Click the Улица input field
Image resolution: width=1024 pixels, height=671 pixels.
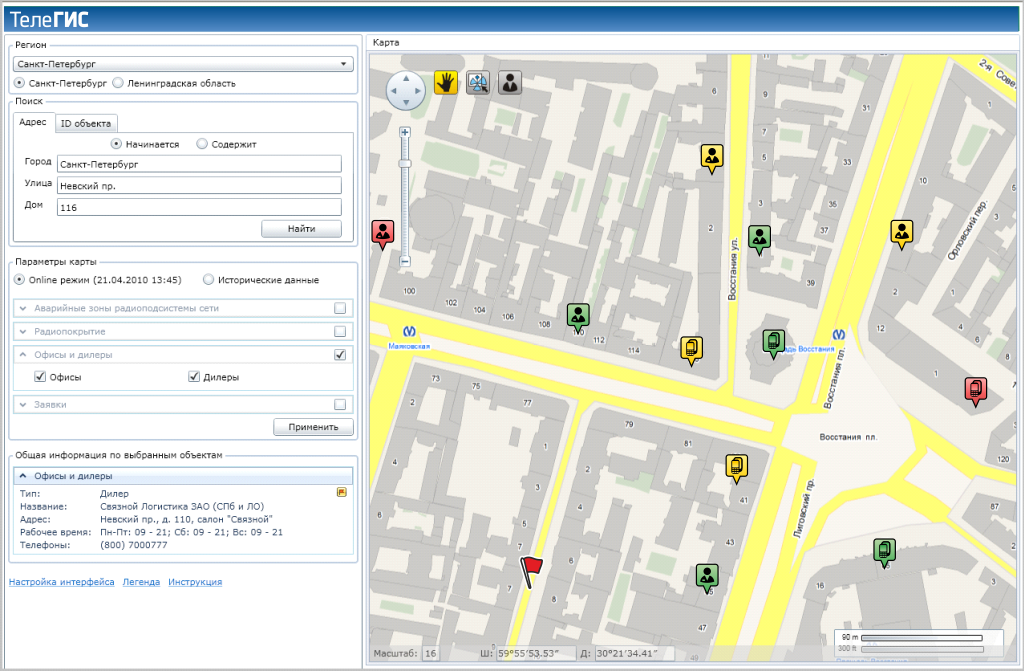point(199,185)
